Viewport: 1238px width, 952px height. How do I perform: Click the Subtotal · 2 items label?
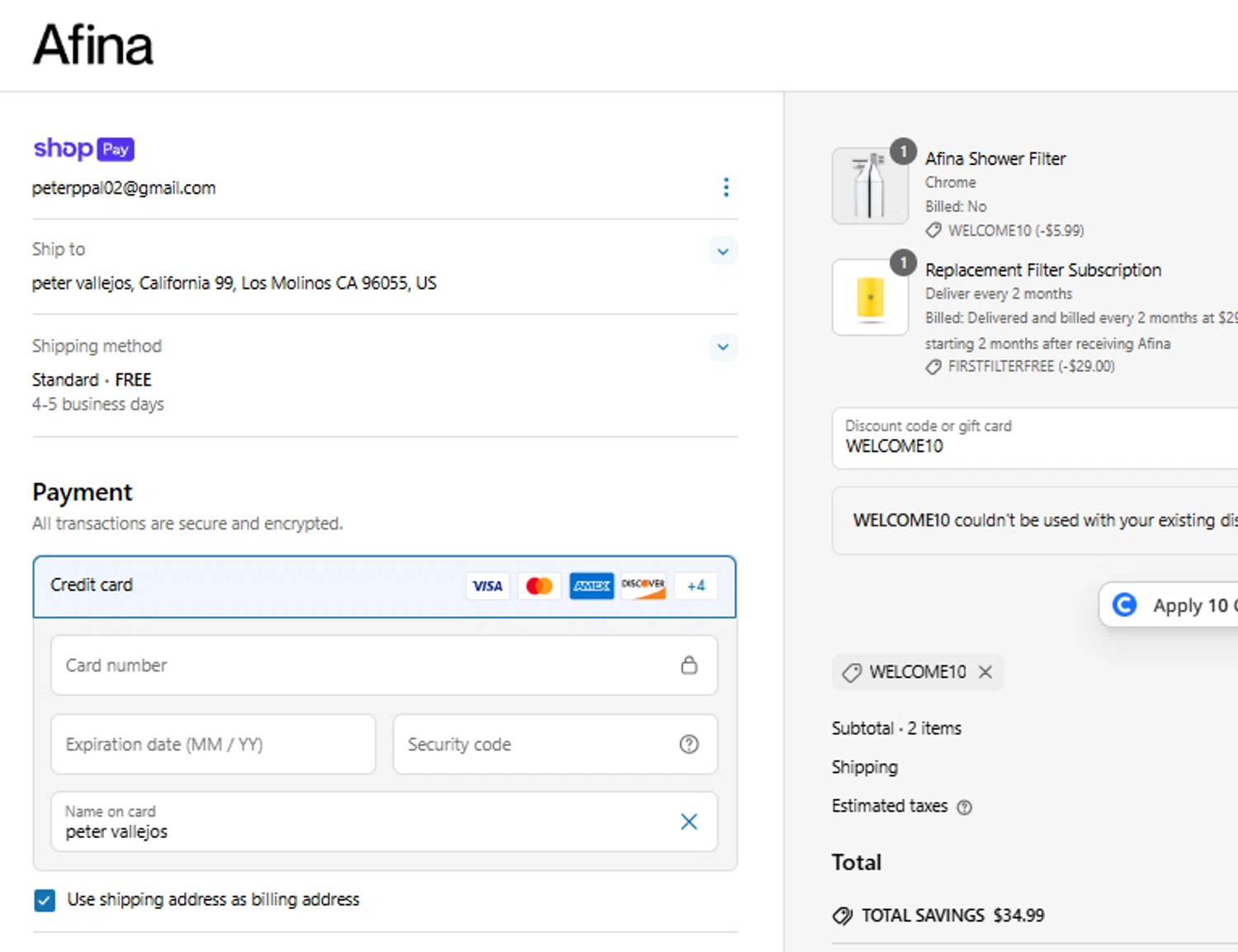pyautogui.click(x=896, y=728)
